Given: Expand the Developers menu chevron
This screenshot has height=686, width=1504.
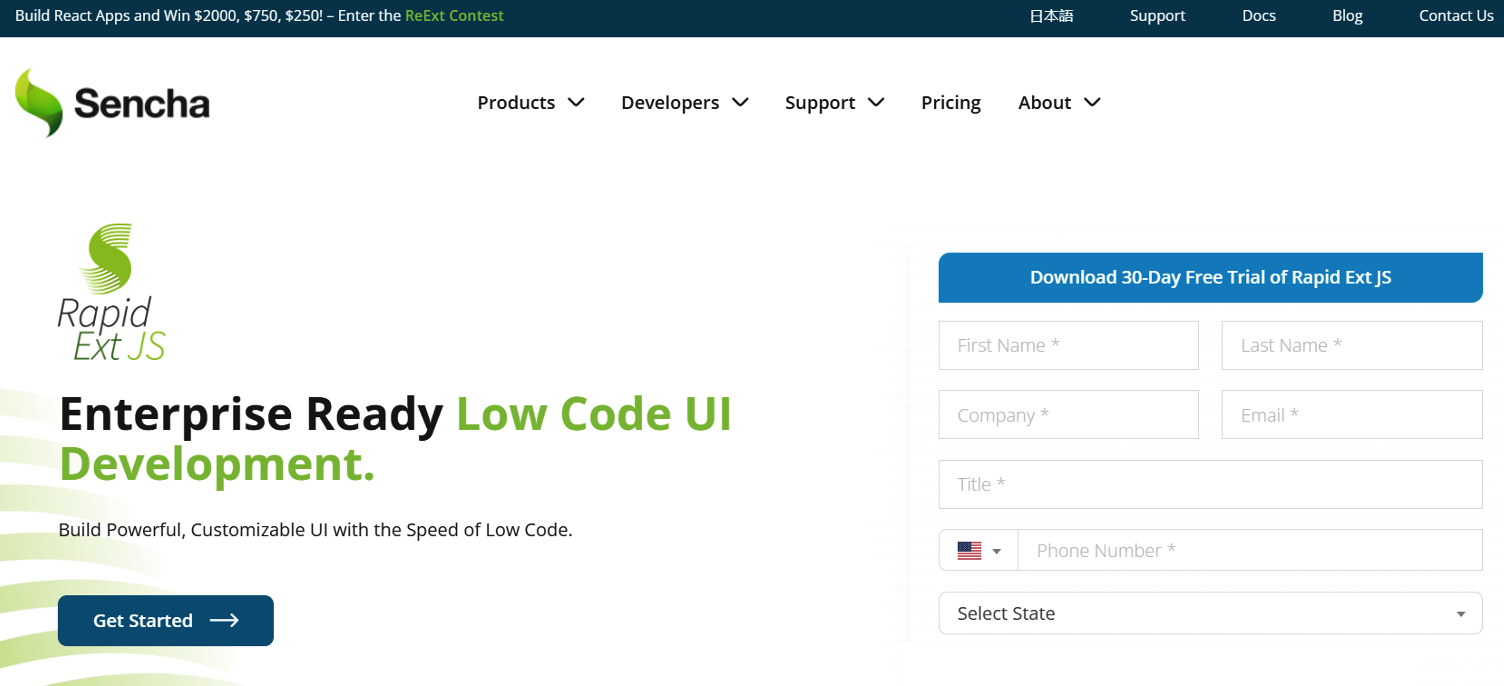Looking at the screenshot, I should coord(740,102).
